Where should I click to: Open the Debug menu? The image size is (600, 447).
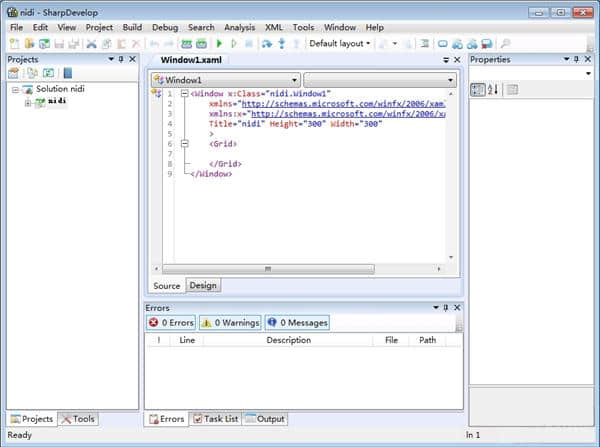(165, 28)
